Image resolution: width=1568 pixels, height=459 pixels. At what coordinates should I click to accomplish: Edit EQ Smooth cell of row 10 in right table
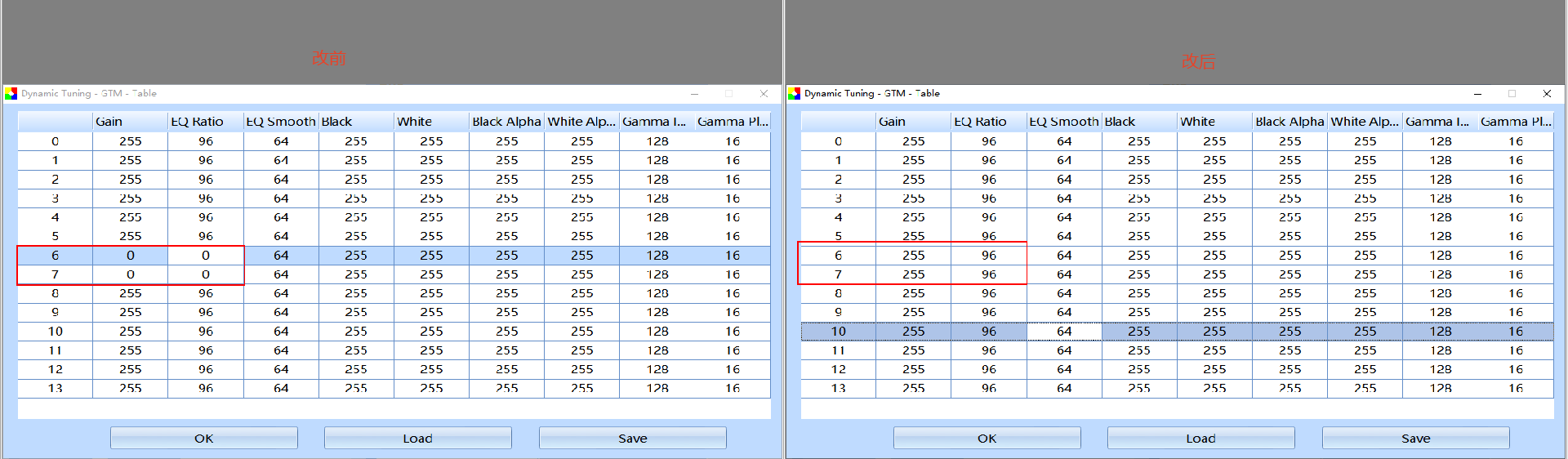click(1064, 332)
